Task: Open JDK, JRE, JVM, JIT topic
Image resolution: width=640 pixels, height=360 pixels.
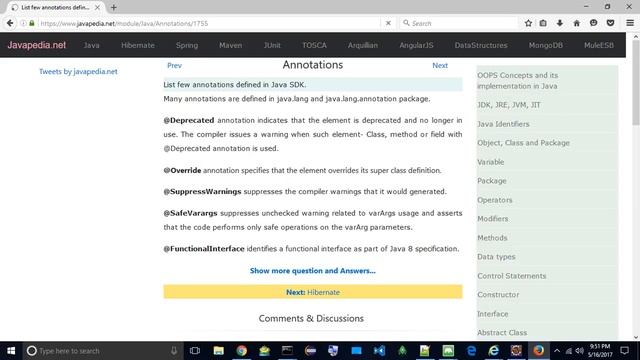Action: tap(509, 105)
